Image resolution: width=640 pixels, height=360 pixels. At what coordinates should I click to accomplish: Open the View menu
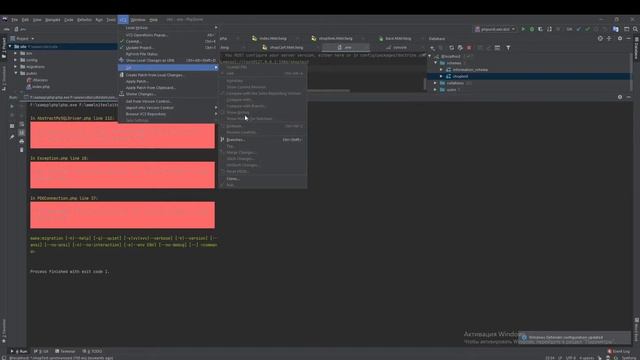pos(37,20)
